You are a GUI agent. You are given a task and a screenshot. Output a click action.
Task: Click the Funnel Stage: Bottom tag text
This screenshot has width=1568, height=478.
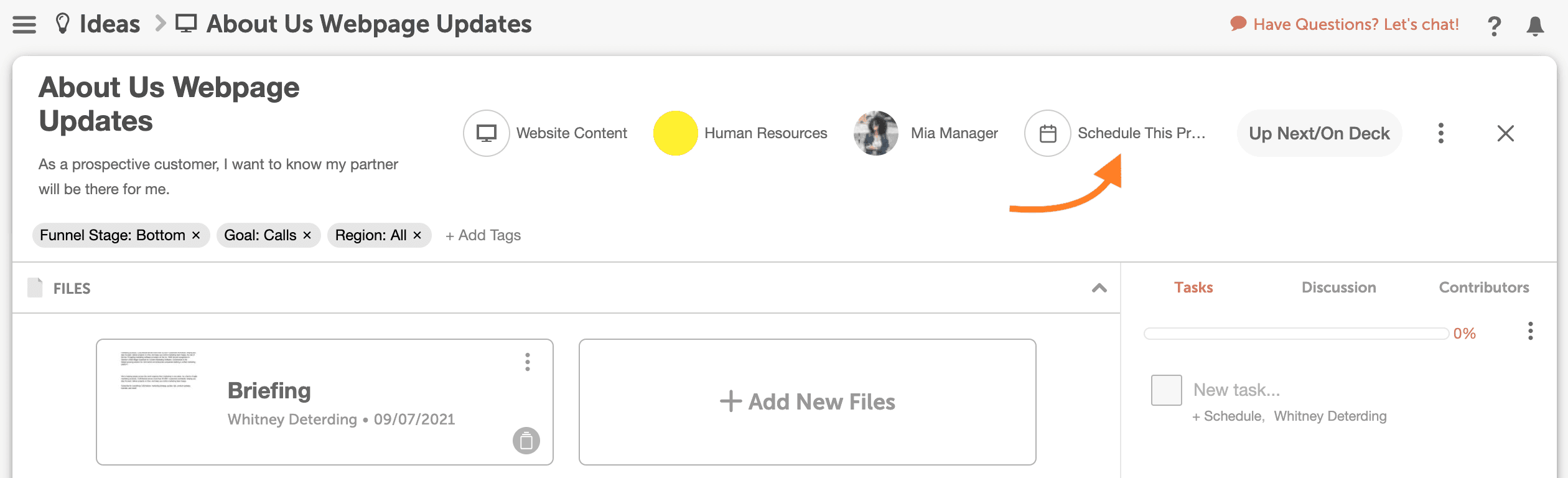tap(113, 235)
